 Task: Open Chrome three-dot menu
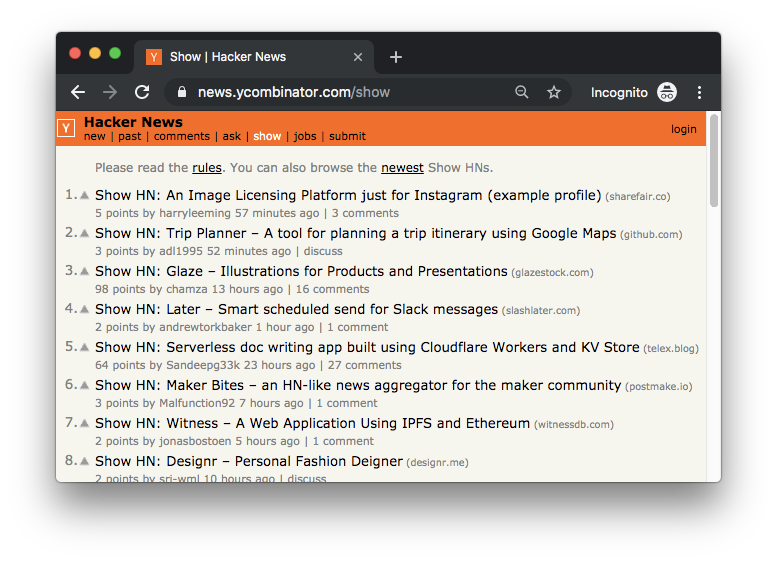699,92
